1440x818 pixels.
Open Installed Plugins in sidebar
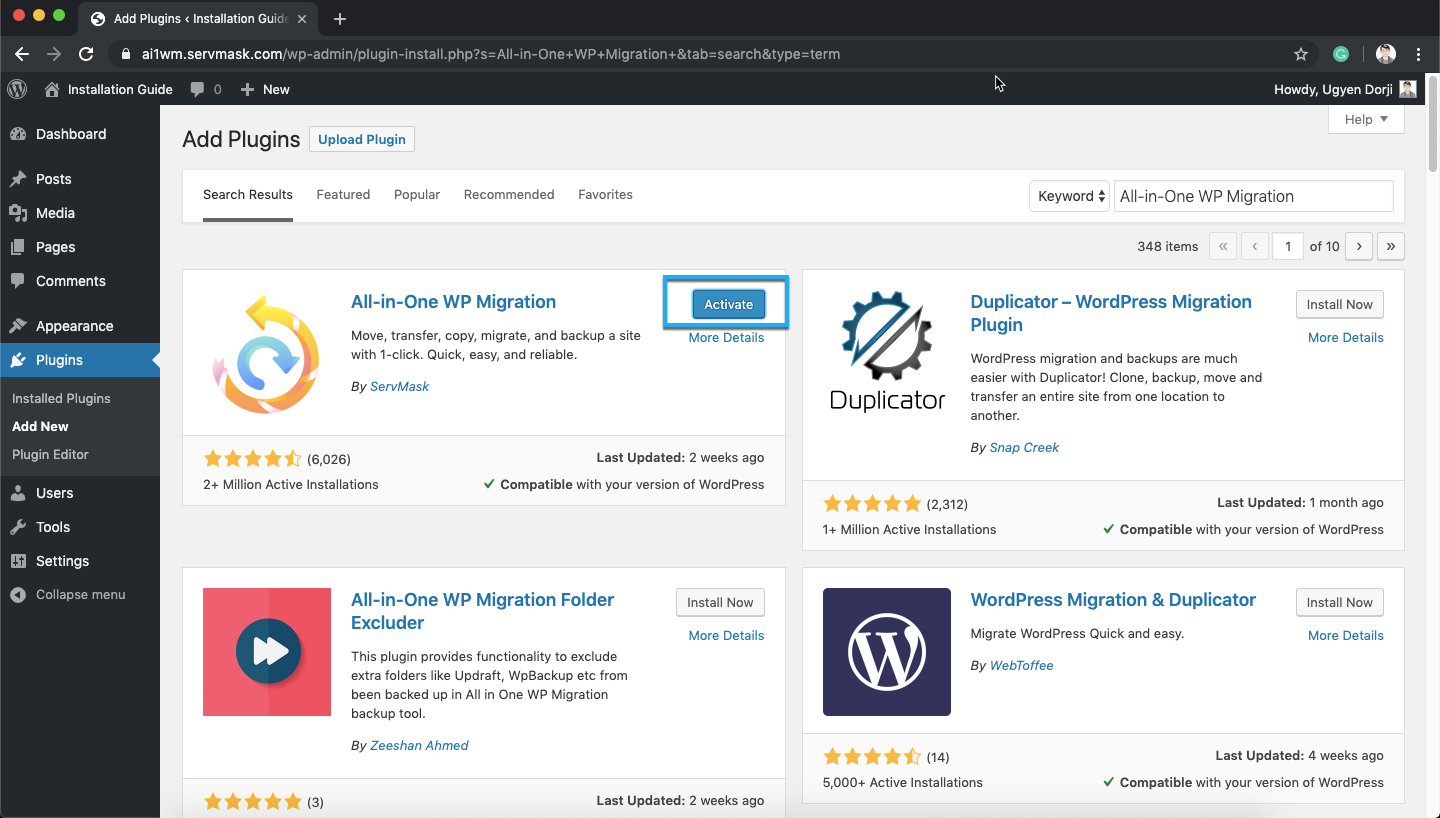[x=61, y=398]
